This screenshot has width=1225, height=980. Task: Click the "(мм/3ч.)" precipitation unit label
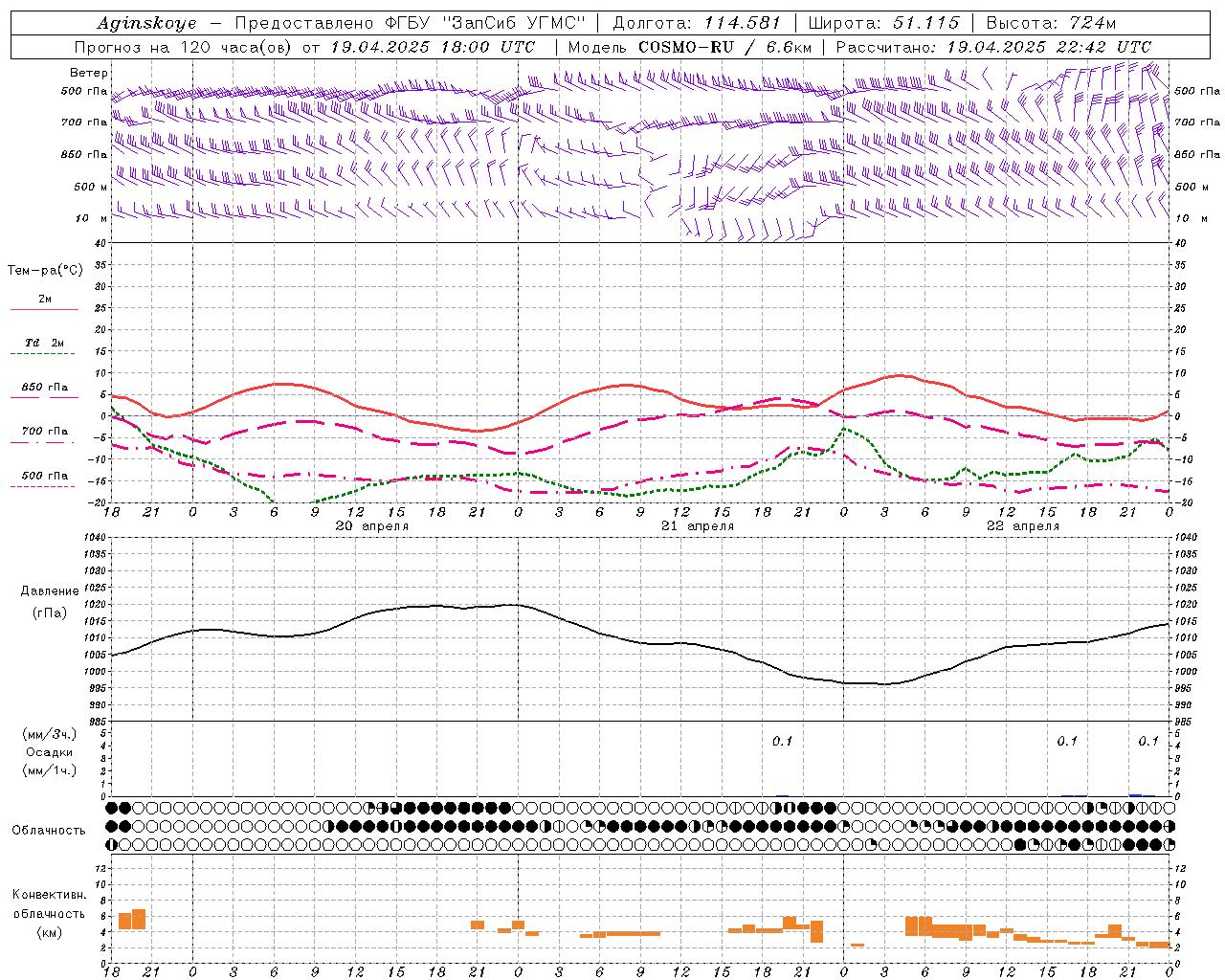(50, 734)
